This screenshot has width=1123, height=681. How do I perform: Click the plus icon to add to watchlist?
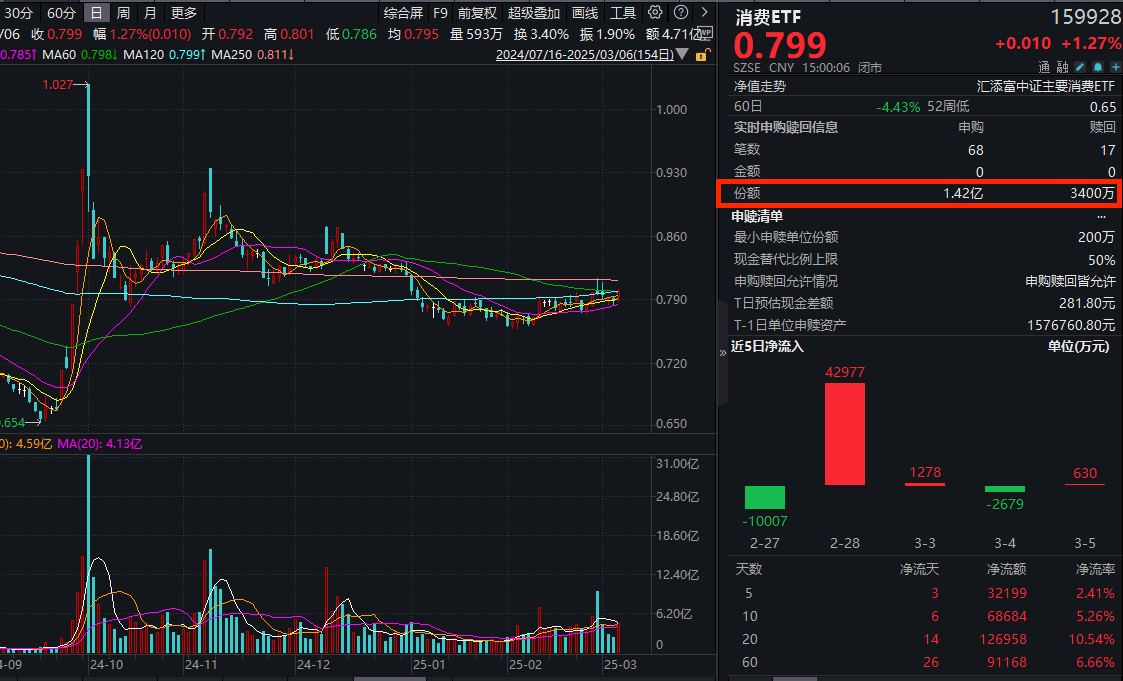tap(1115, 67)
